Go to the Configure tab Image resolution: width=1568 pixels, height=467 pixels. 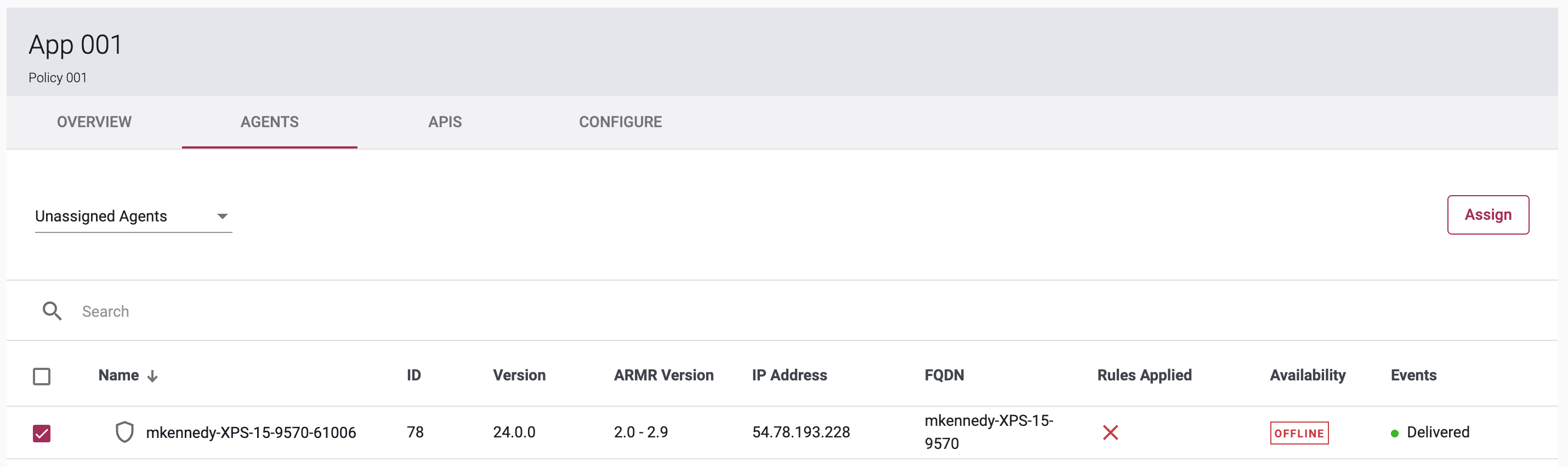(x=620, y=122)
